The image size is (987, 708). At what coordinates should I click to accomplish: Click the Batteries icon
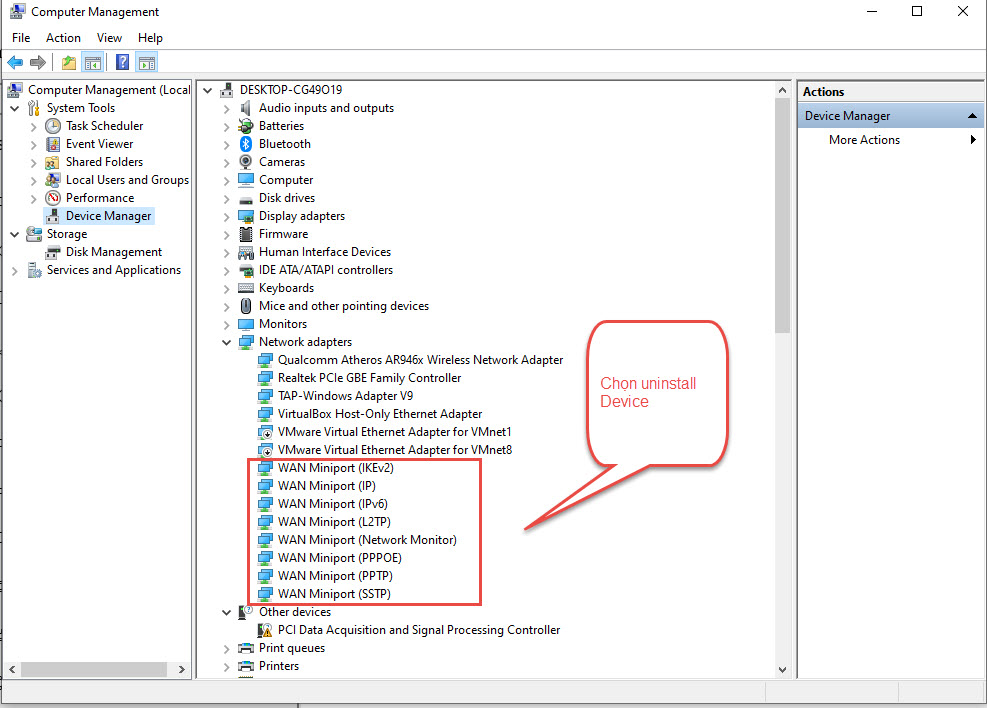click(x=246, y=126)
